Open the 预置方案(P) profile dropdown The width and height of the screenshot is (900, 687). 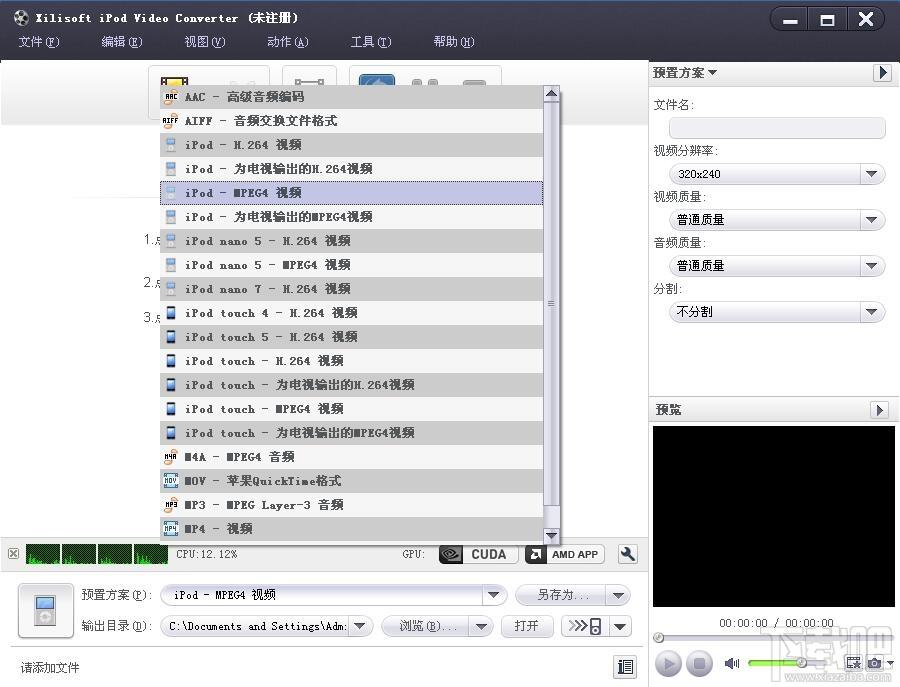(494, 595)
